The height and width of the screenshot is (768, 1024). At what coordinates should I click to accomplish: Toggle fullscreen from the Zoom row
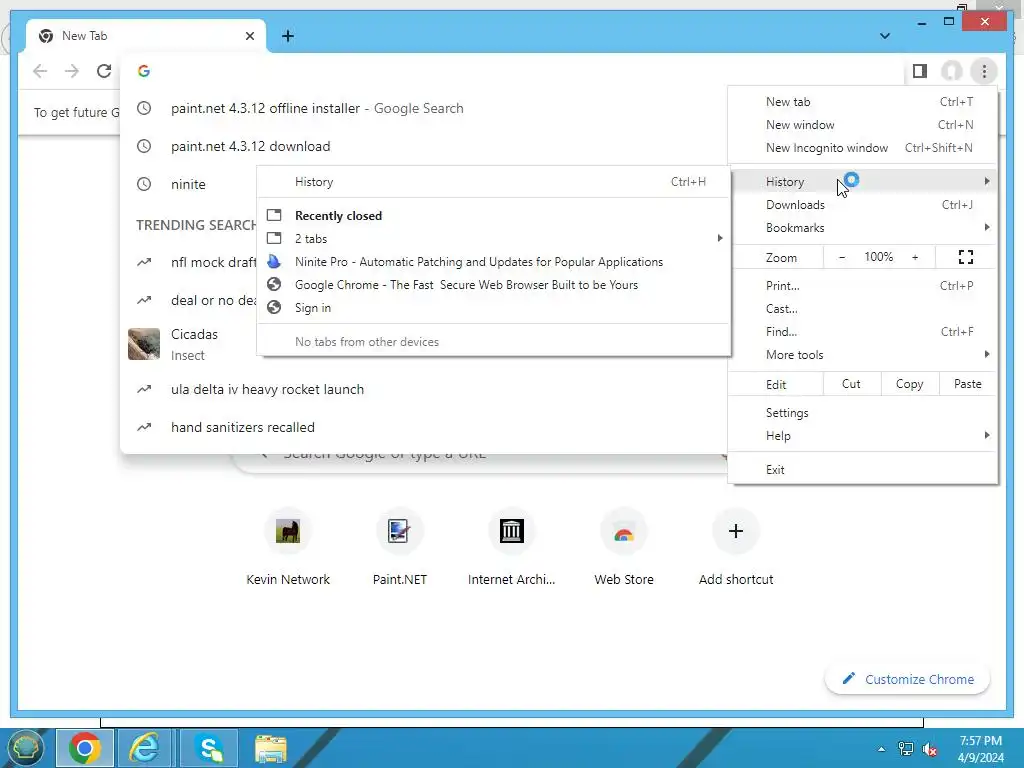[966, 257]
